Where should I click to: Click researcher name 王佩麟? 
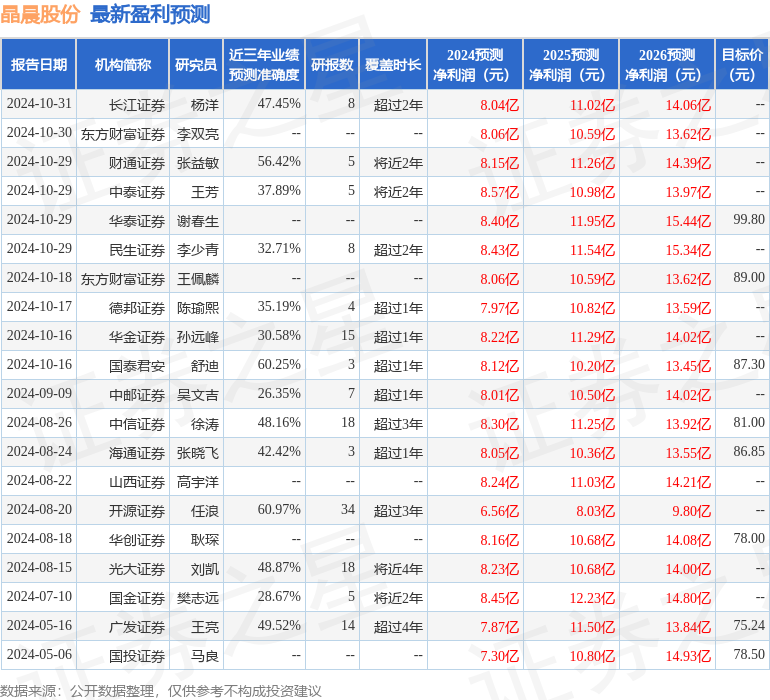(198, 279)
